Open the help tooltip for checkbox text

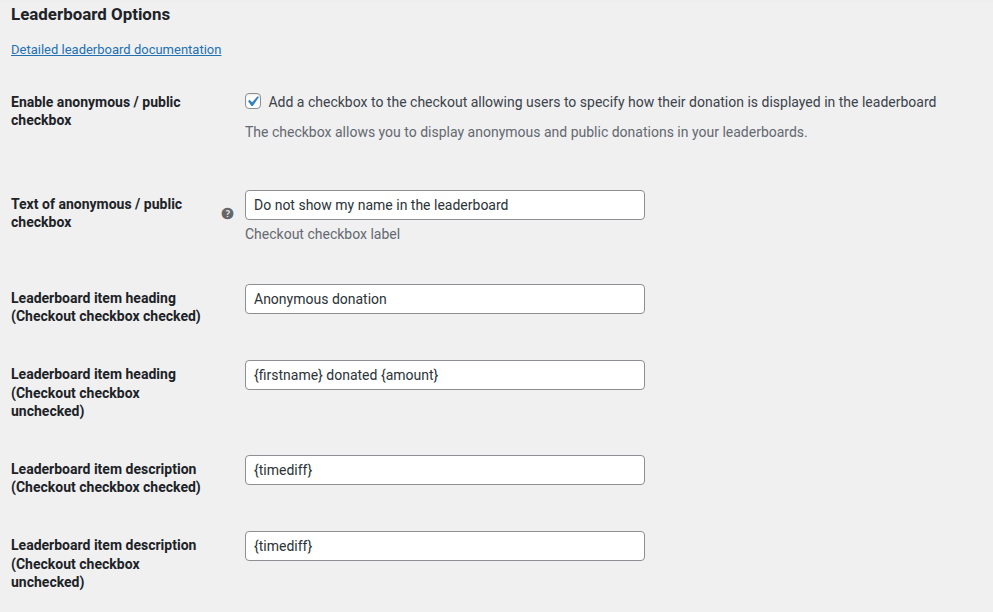[227, 213]
